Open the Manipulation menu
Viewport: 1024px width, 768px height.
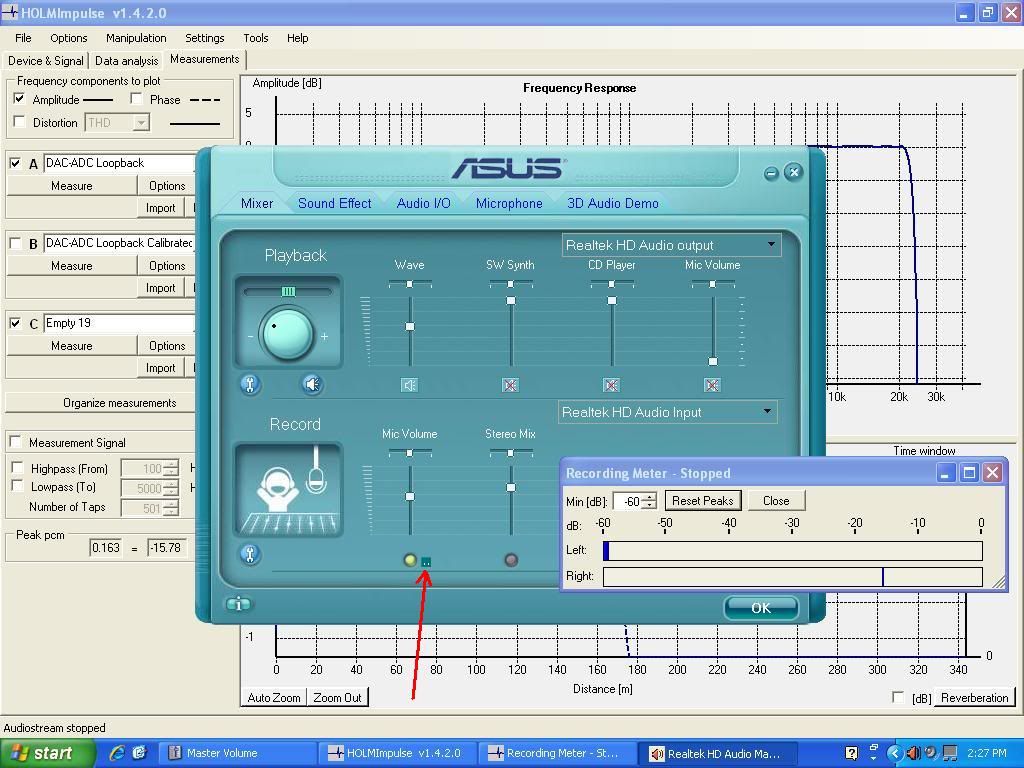coord(136,38)
